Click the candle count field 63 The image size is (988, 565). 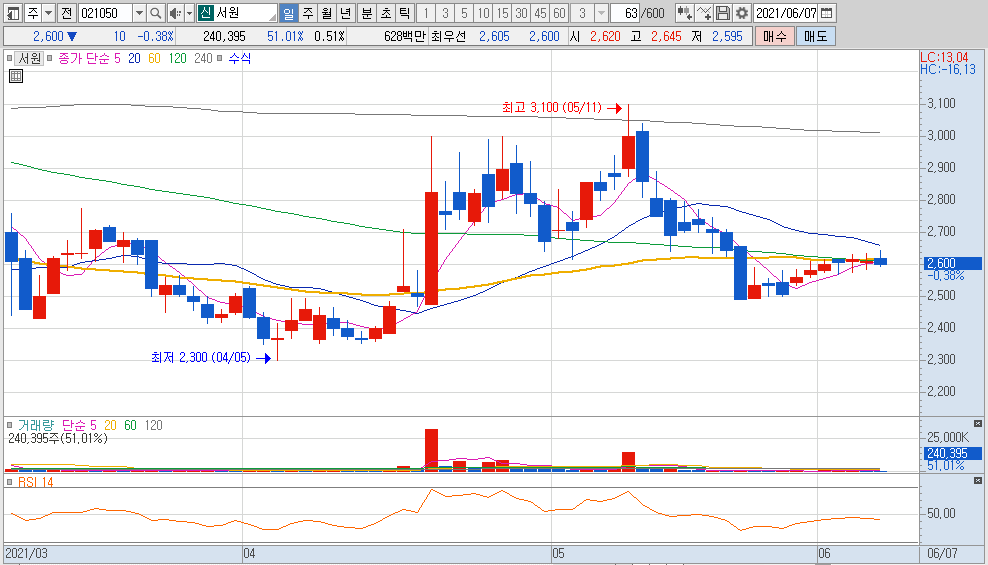point(626,13)
